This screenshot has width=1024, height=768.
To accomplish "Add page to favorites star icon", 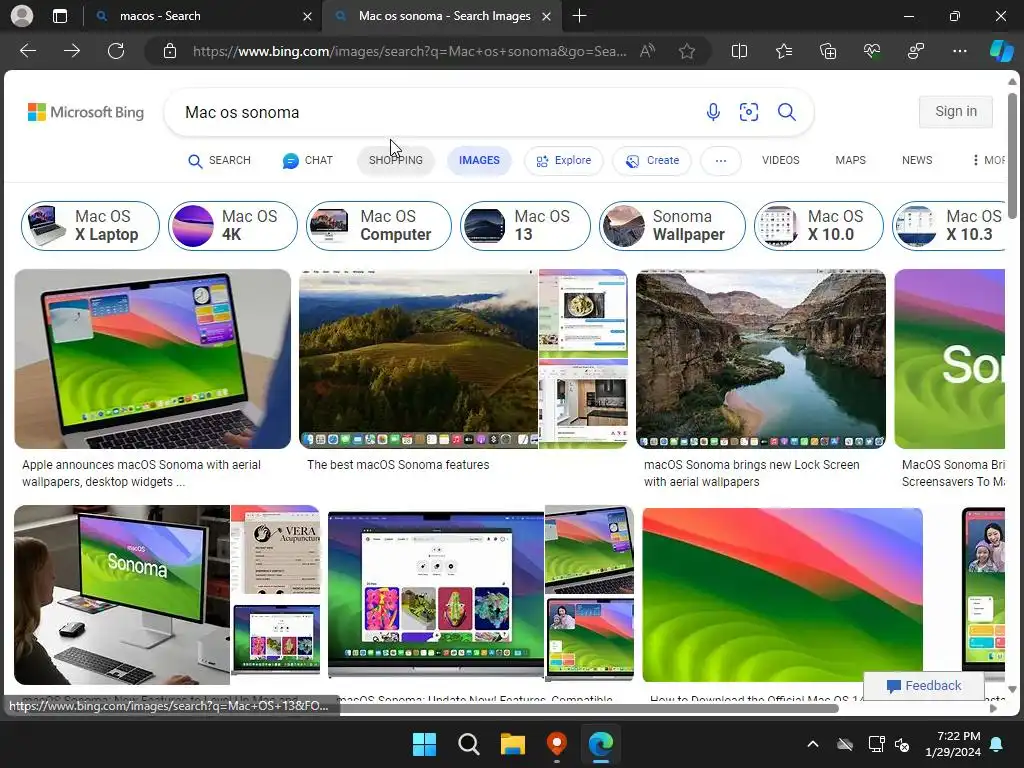I will [686, 51].
